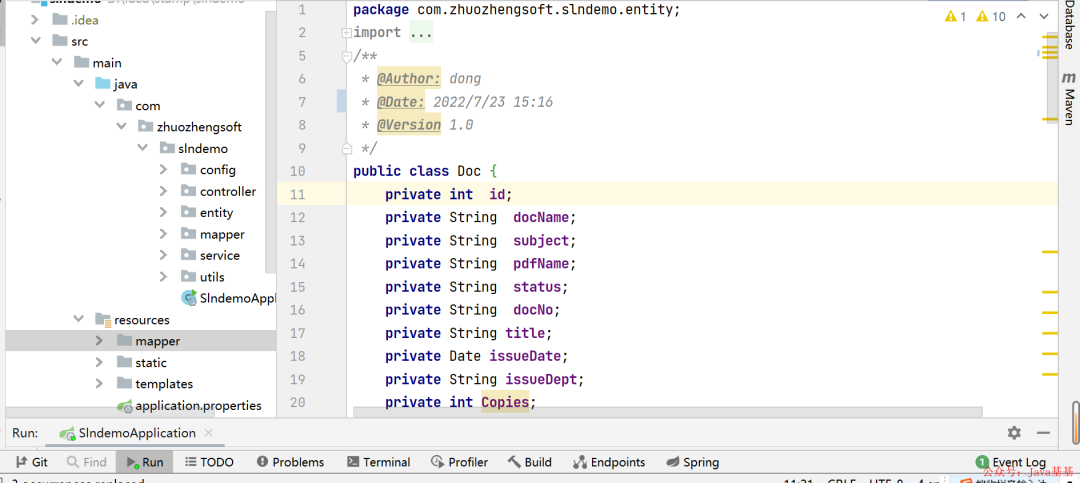
Task: Expand the resources mapper folder
Action: click(x=100, y=340)
